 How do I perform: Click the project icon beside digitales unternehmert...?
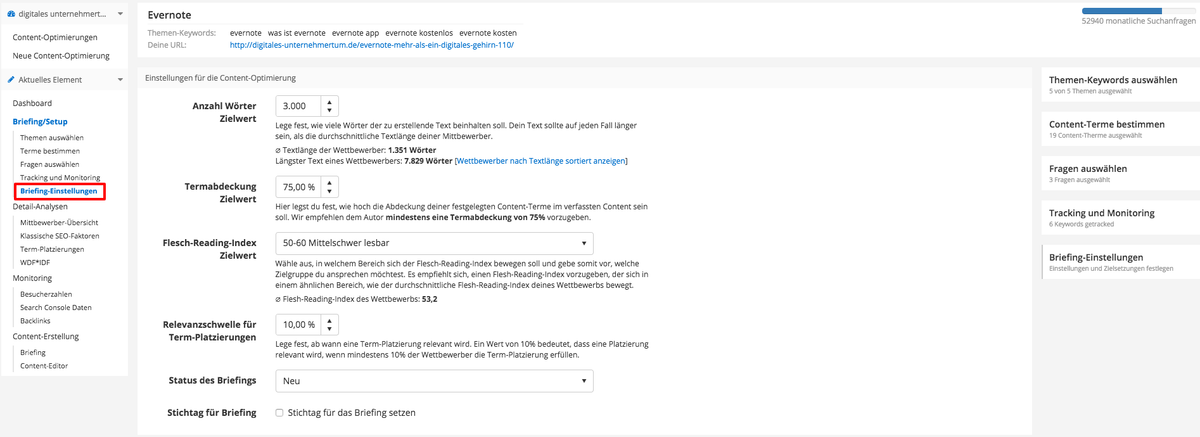coord(12,14)
